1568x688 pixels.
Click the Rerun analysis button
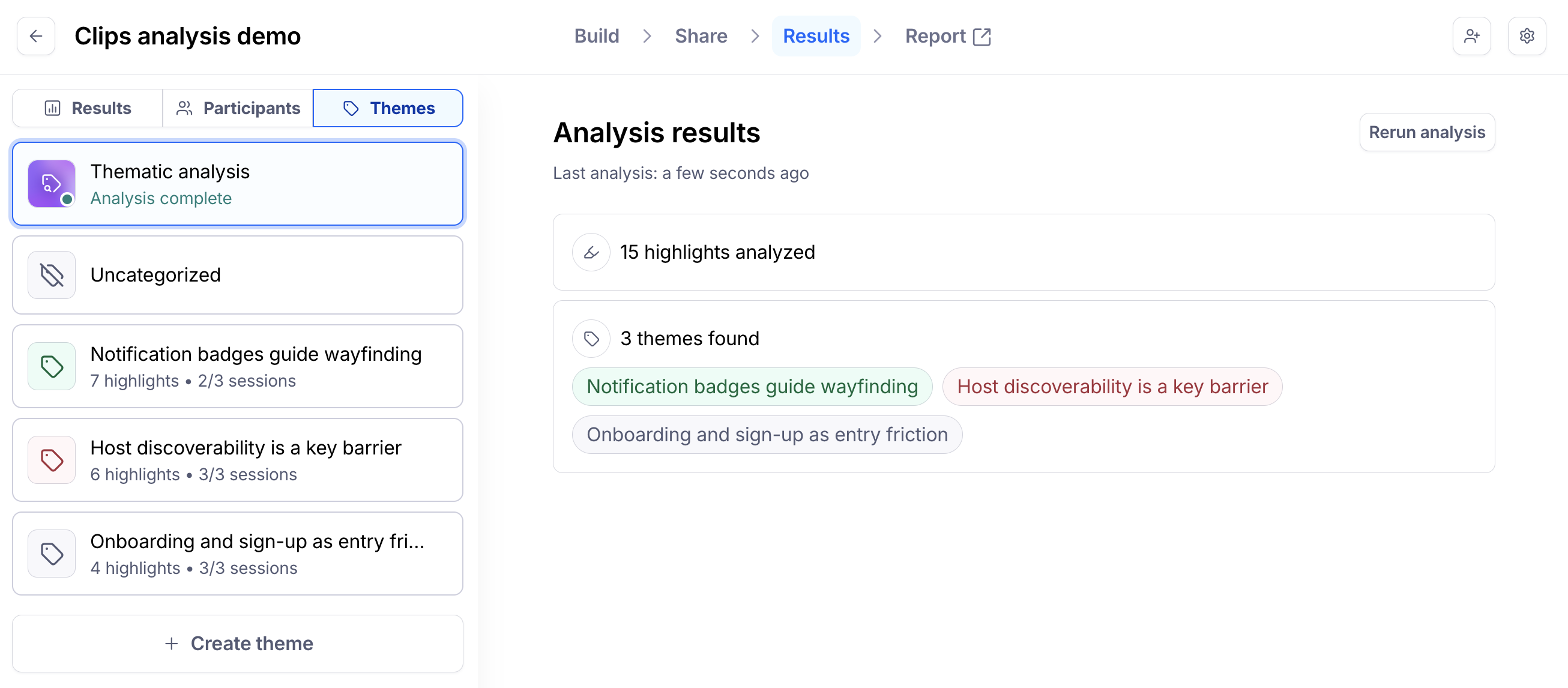click(x=1426, y=132)
